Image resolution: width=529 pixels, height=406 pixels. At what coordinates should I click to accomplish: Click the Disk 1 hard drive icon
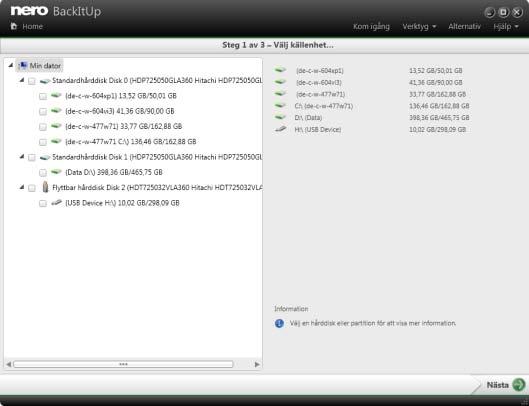(x=45, y=158)
